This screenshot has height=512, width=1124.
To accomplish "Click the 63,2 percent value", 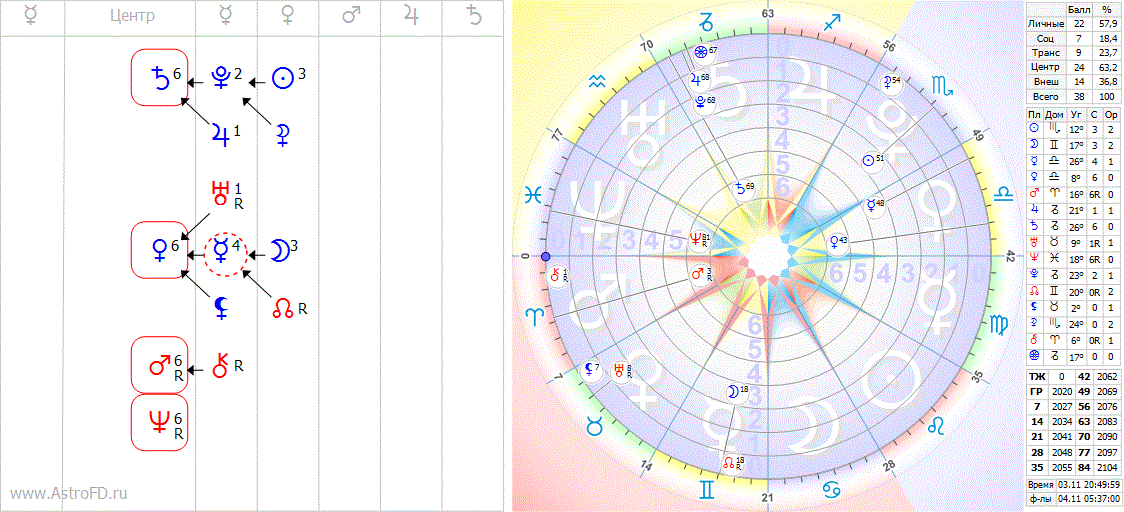I will coord(1106,67).
